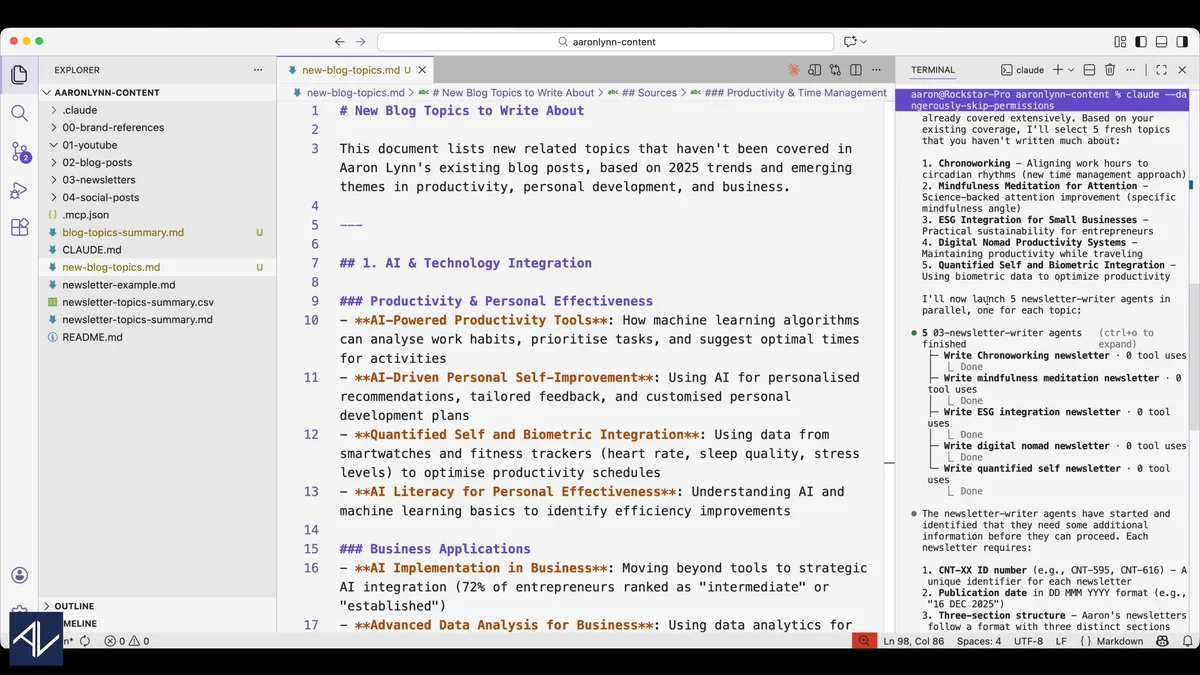Click the Claude Code starburst icon
1200x675 pixels.
coord(794,70)
